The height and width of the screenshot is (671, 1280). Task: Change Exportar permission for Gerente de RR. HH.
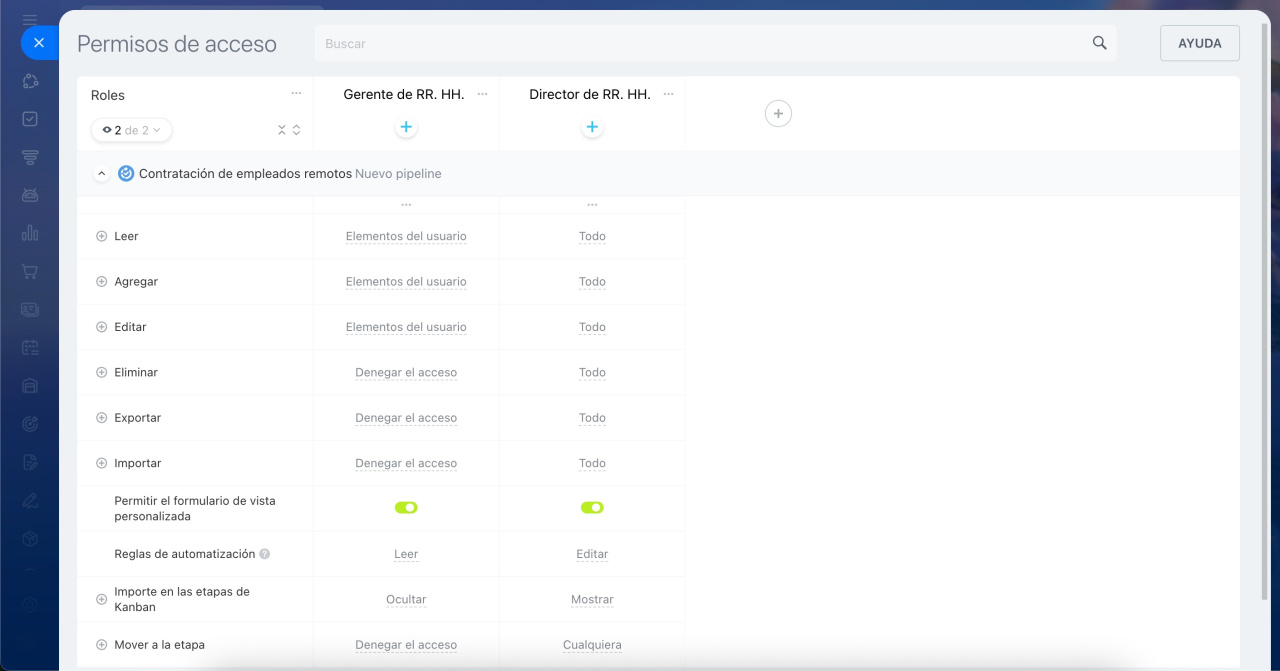[x=406, y=418]
